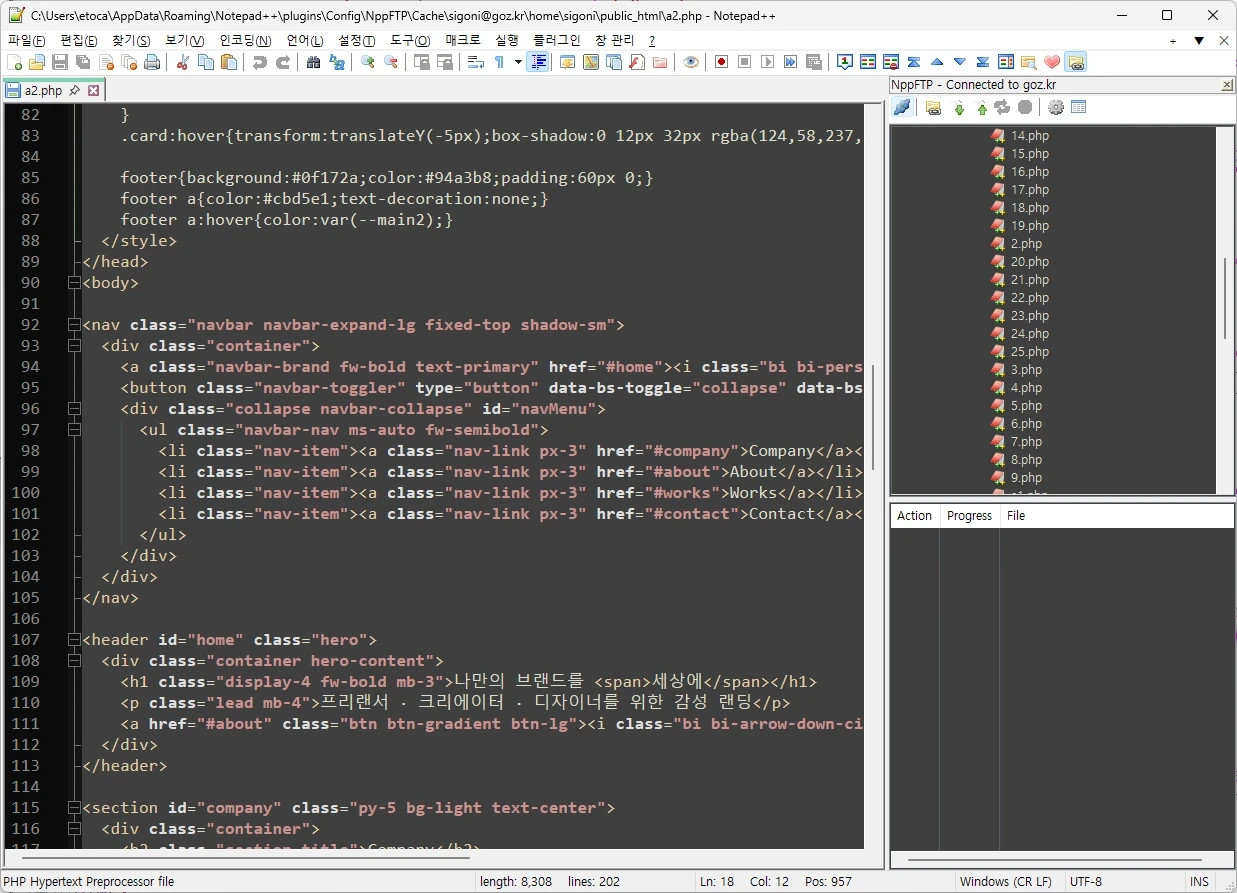Screen dimensions: 1237x893
Task: Select 20.php in the FTP tree
Action: 1029,262
